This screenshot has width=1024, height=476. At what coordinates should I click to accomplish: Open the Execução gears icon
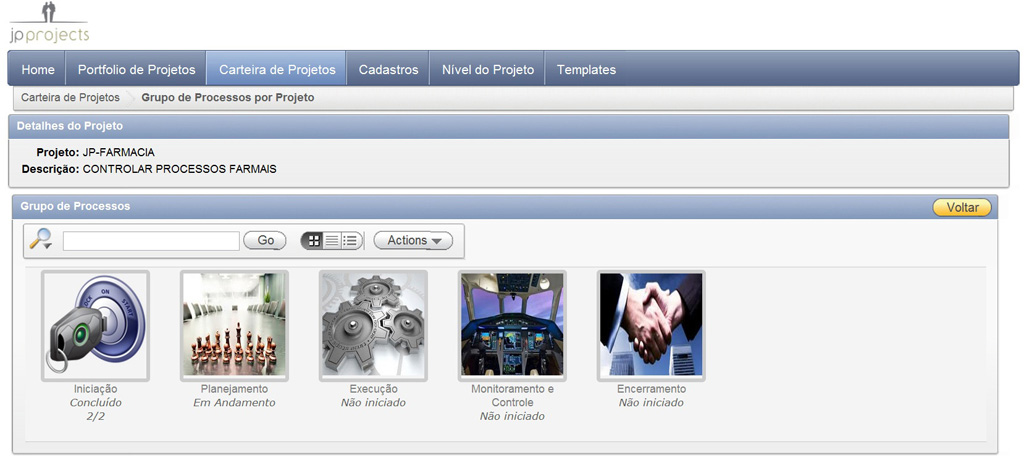pos(374,325)
